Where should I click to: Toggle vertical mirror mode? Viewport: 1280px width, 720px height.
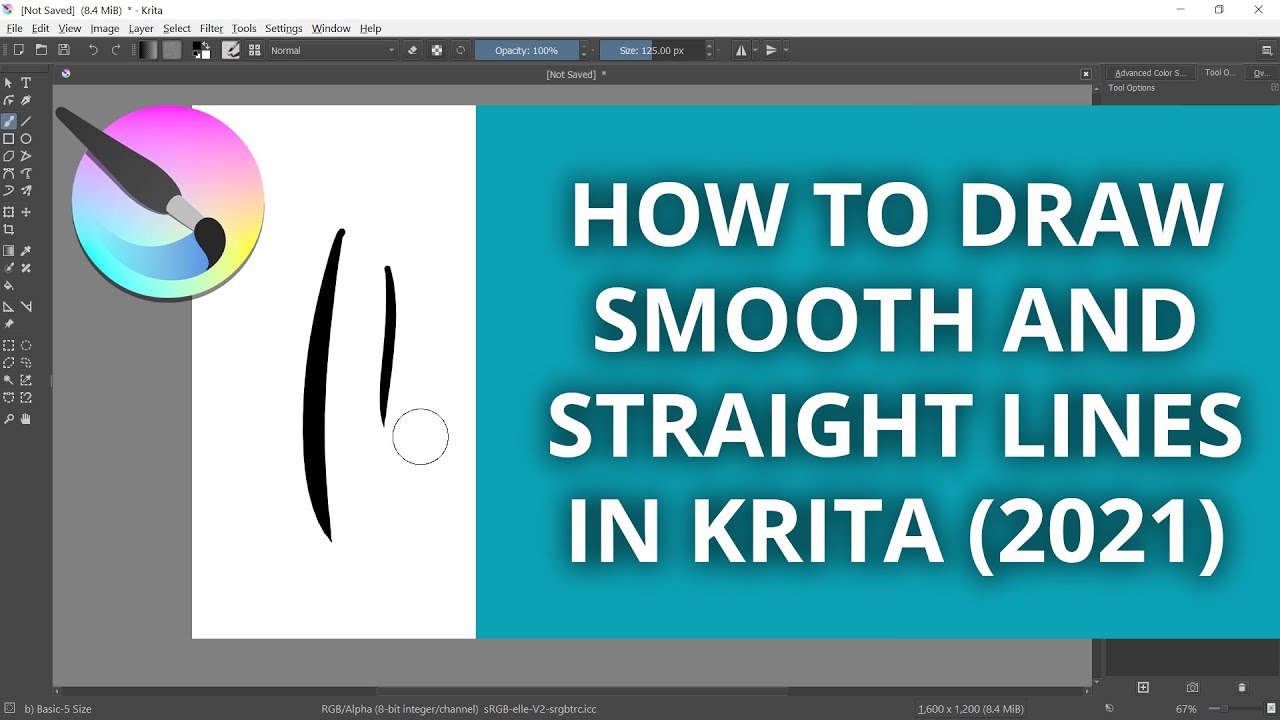(772, 50)
